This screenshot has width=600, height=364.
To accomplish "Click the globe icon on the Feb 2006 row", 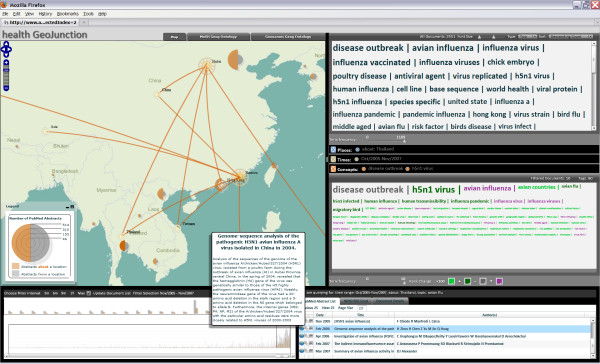I will [x=302, y=329].
